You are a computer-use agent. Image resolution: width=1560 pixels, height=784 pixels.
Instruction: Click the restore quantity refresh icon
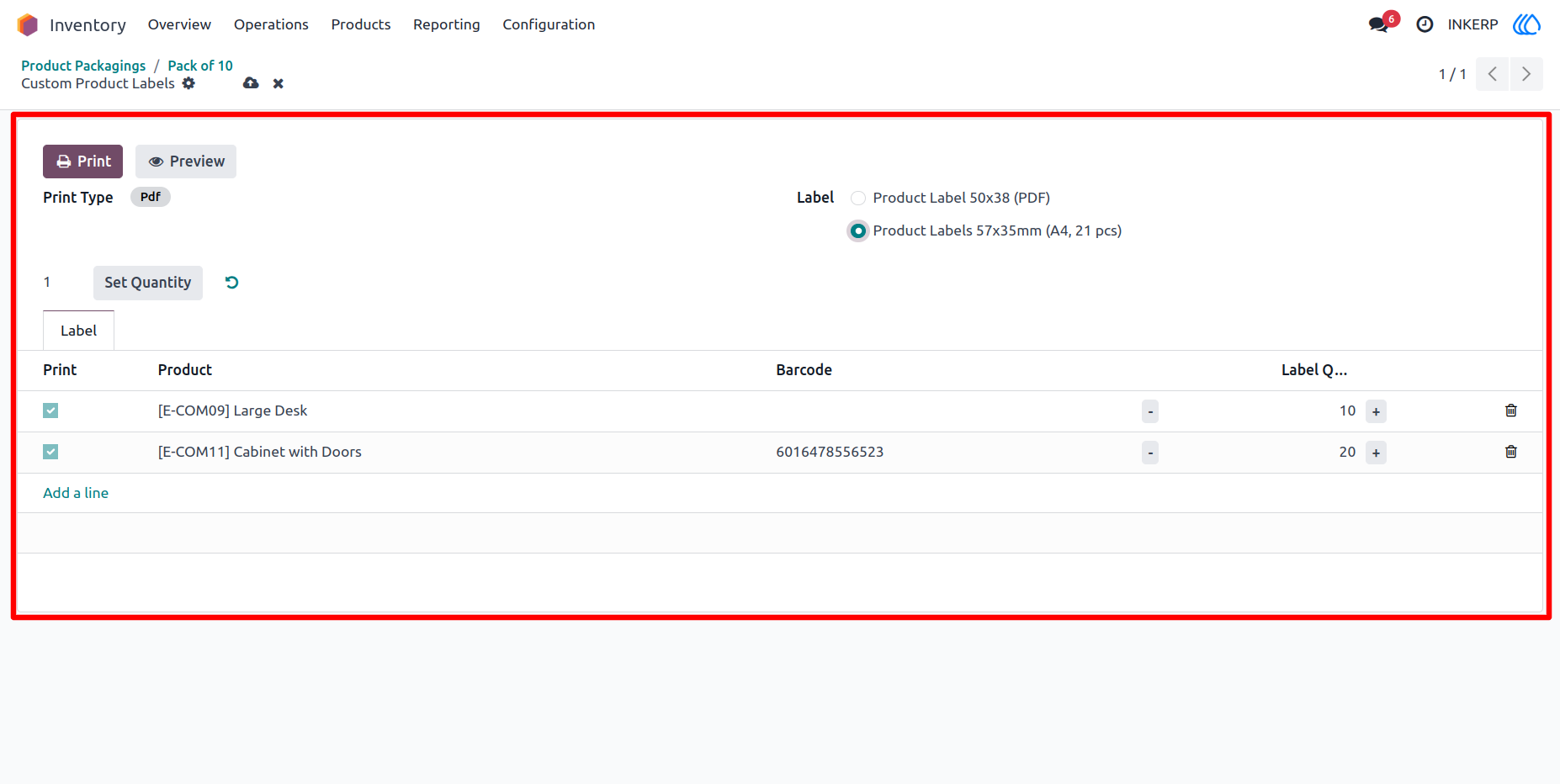232,283
